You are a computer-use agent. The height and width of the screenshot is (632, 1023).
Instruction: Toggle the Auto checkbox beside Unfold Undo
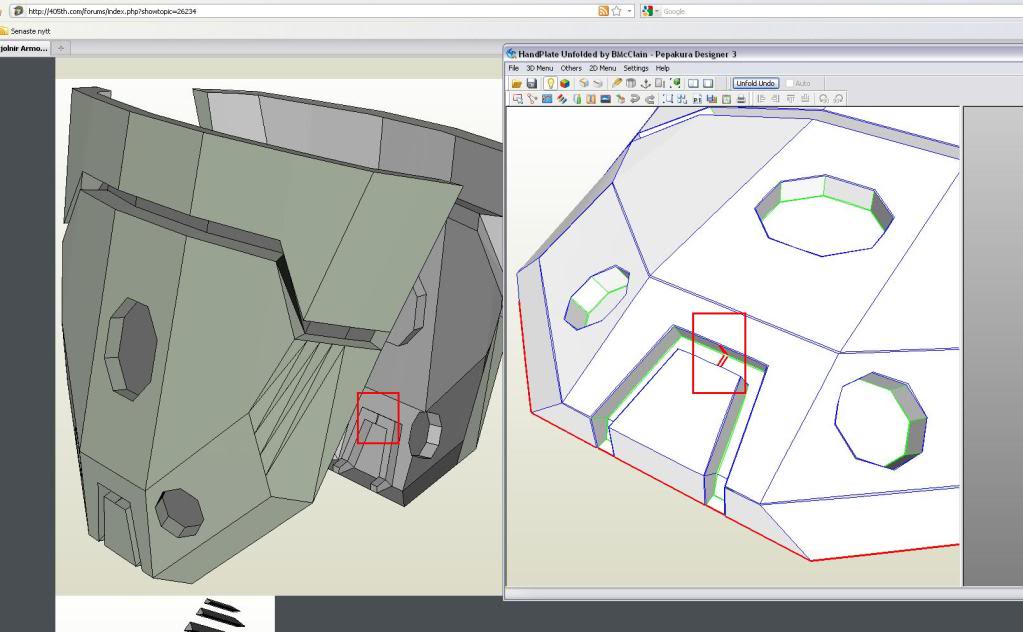point(789,83)
